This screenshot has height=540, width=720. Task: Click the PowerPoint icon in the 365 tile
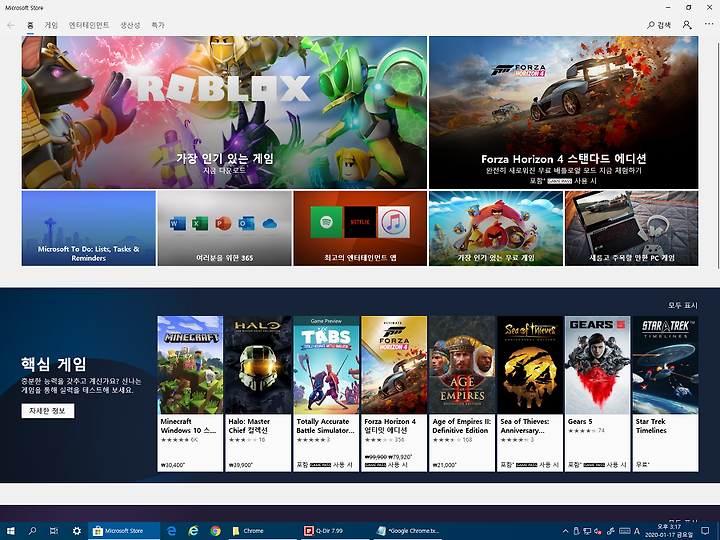click(223, 224)
